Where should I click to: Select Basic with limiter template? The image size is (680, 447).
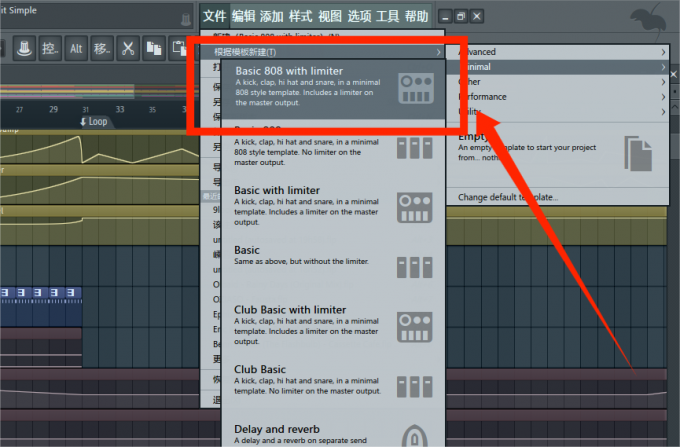pyautogui.click(x=333, y=207)
